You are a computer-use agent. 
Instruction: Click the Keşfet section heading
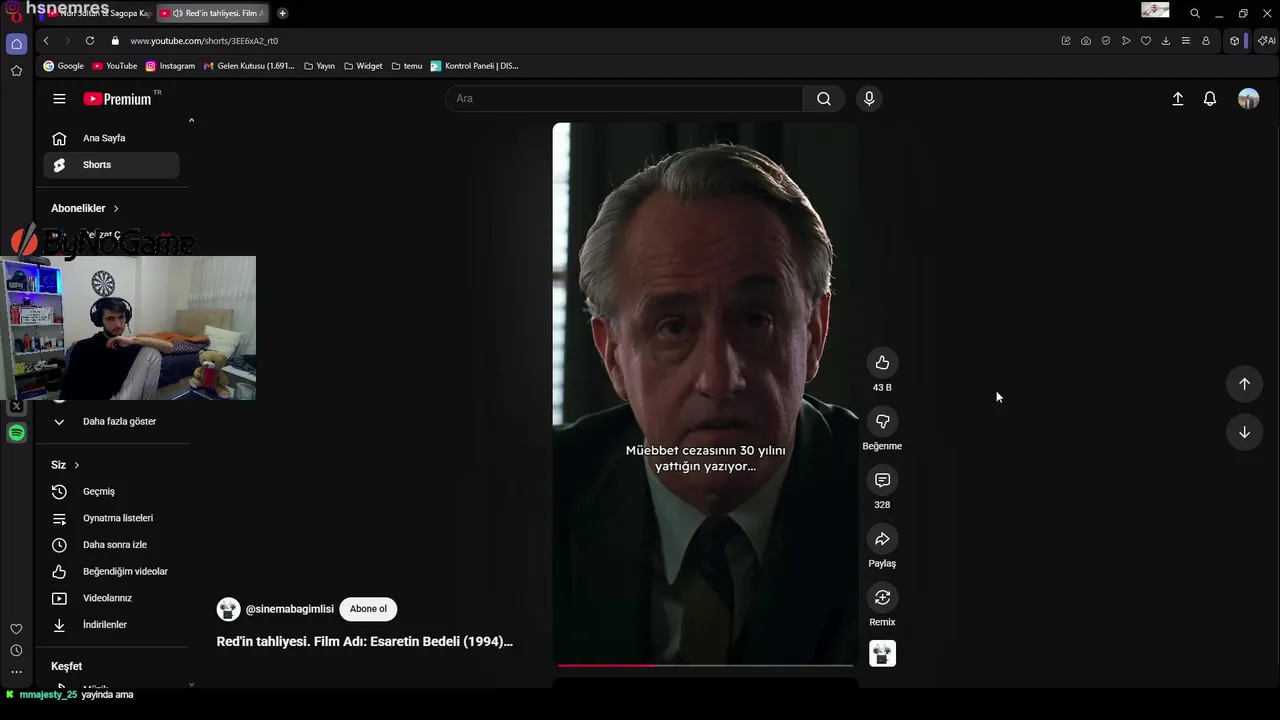[x=67, y=666]
